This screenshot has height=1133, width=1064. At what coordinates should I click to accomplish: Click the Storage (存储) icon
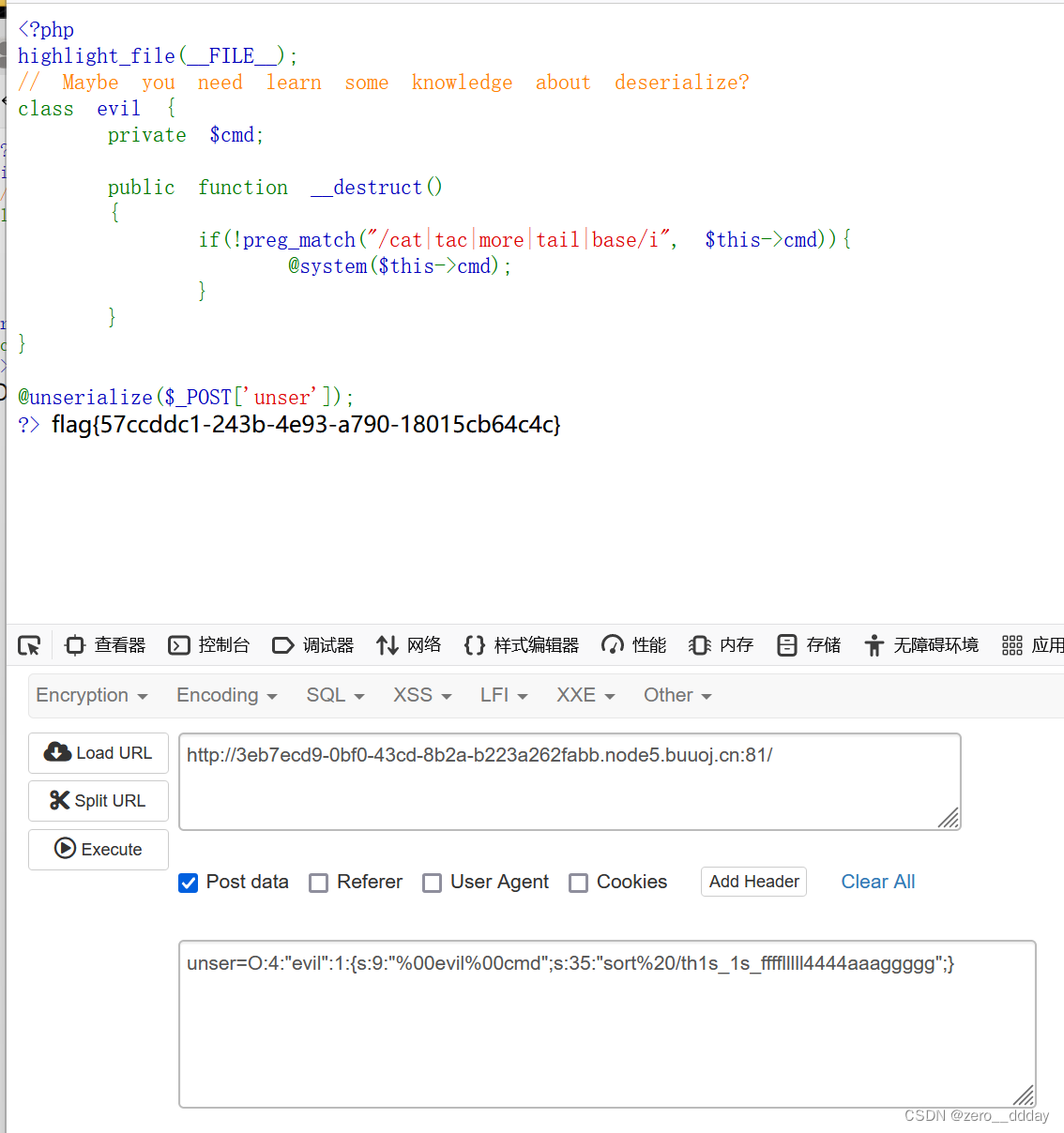click(x=787, y=645)
